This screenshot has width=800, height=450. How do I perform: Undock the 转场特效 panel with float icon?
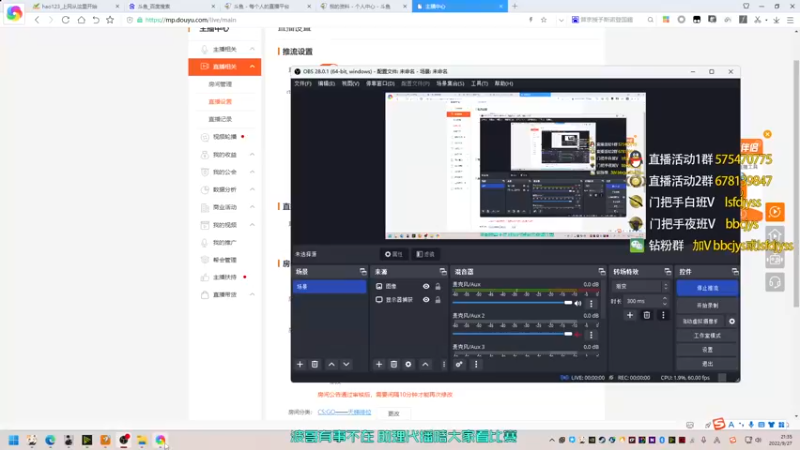pyautogui.click(x=667, y=271)
